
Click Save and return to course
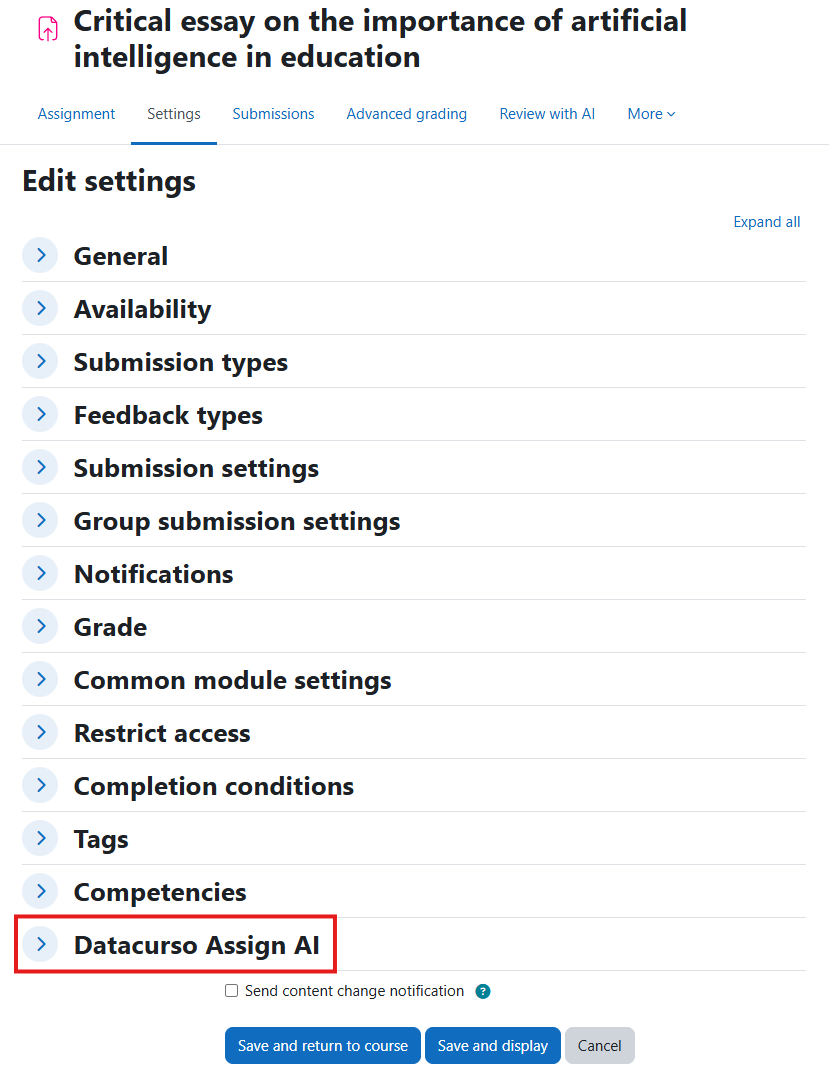click(322, 1045)
